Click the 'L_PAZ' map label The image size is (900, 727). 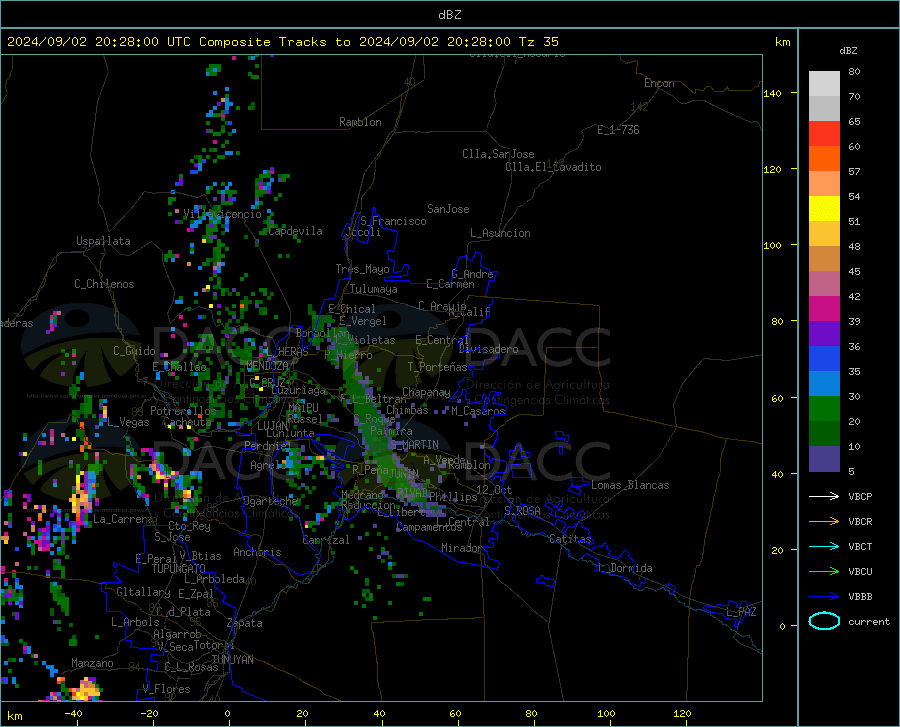(741, 612)
